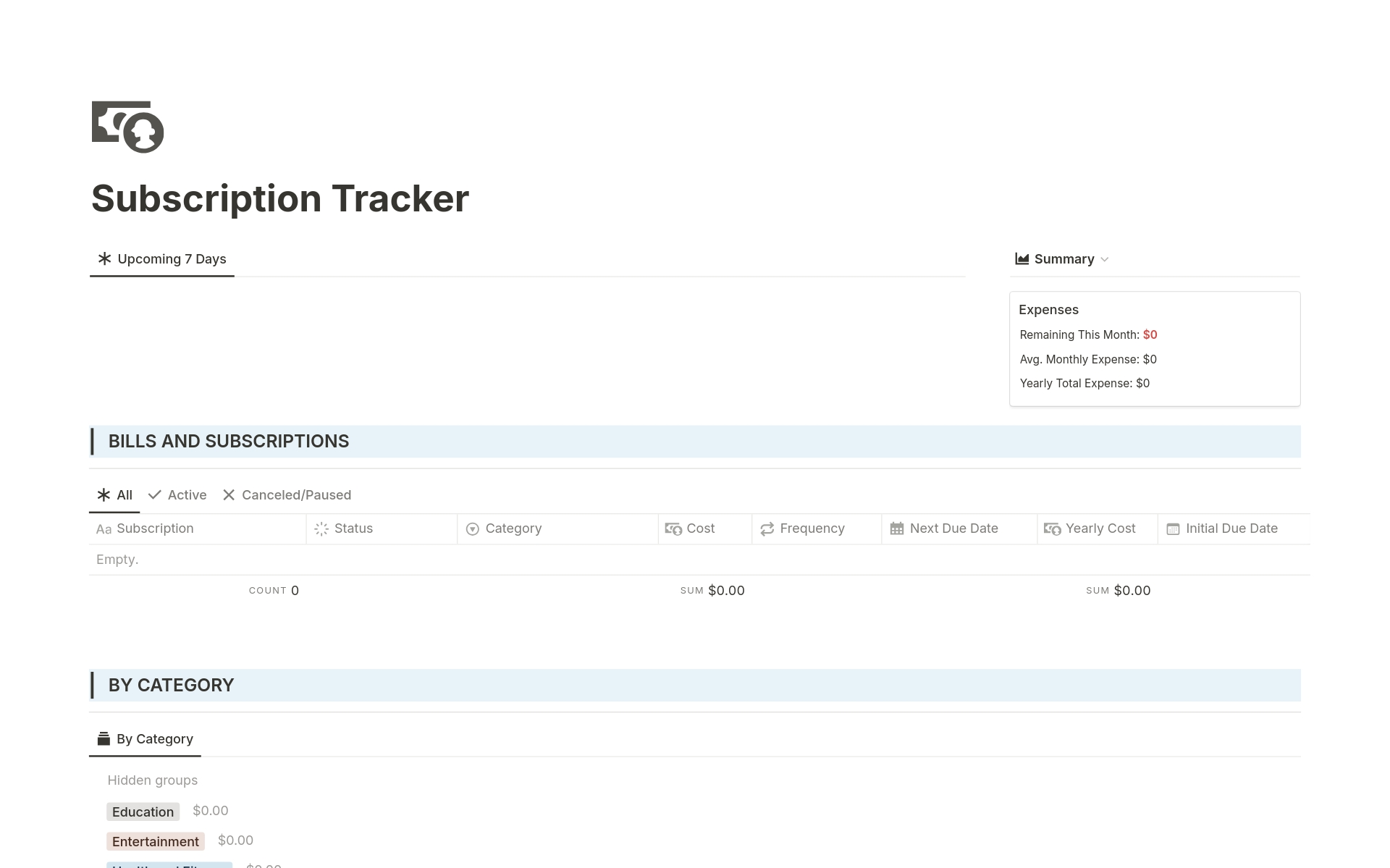The width and height of the screenshot is (1390, 868).
Task: Click the star icon next to Upcoming 7 Days
Action: [104, 258]
